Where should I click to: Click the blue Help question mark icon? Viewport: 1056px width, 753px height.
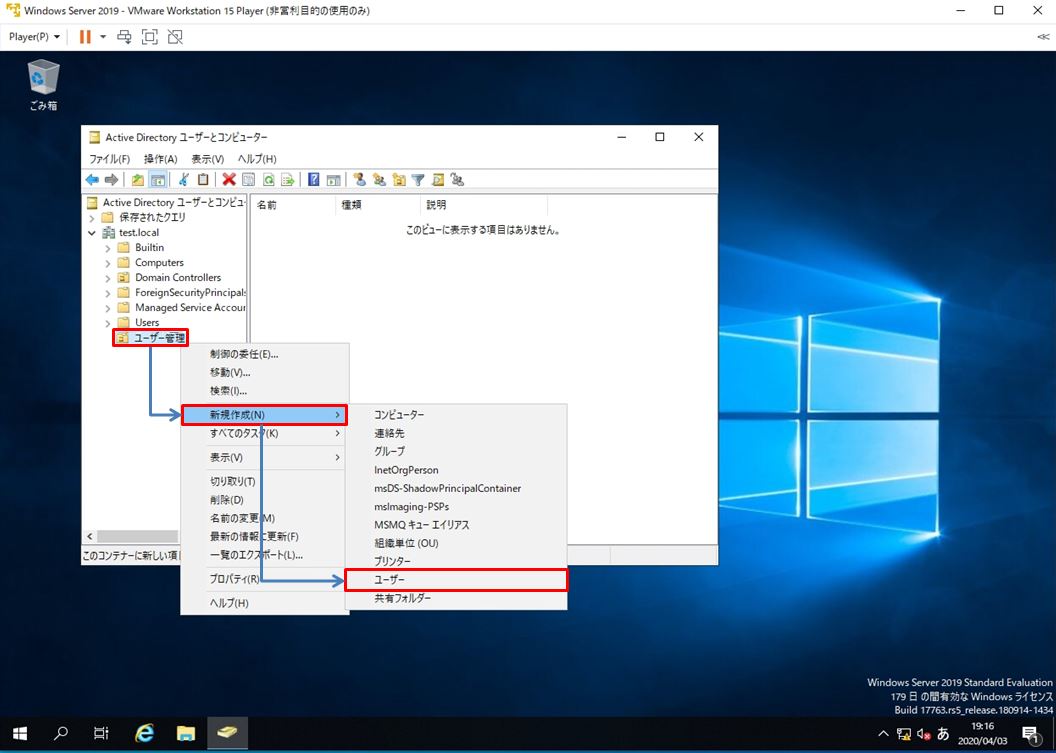click(x=314, y=179)
